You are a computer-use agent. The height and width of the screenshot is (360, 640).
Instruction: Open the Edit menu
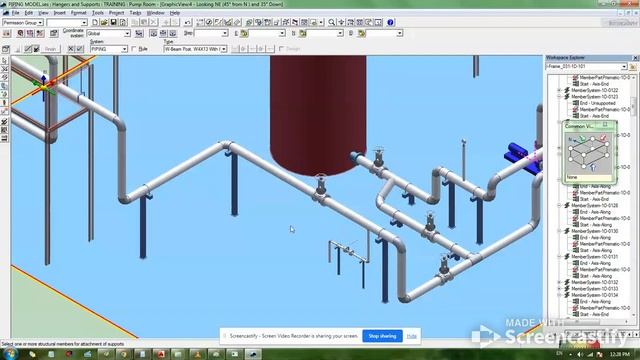(28, 13)
